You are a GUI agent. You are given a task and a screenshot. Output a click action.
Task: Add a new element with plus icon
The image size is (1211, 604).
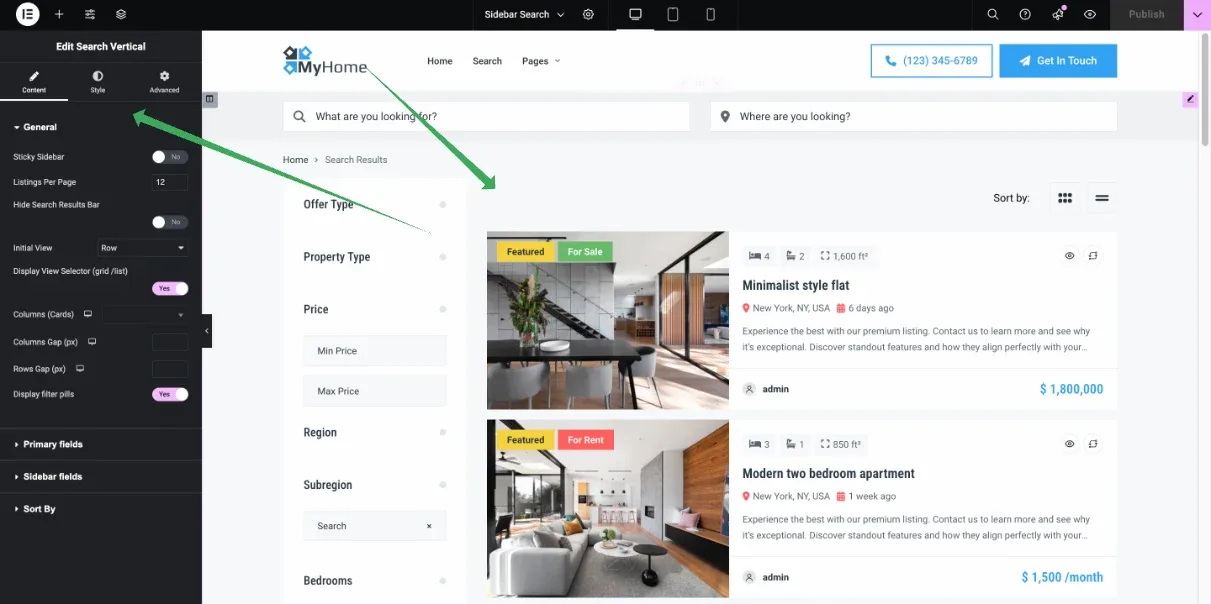[x=59, y=14]
